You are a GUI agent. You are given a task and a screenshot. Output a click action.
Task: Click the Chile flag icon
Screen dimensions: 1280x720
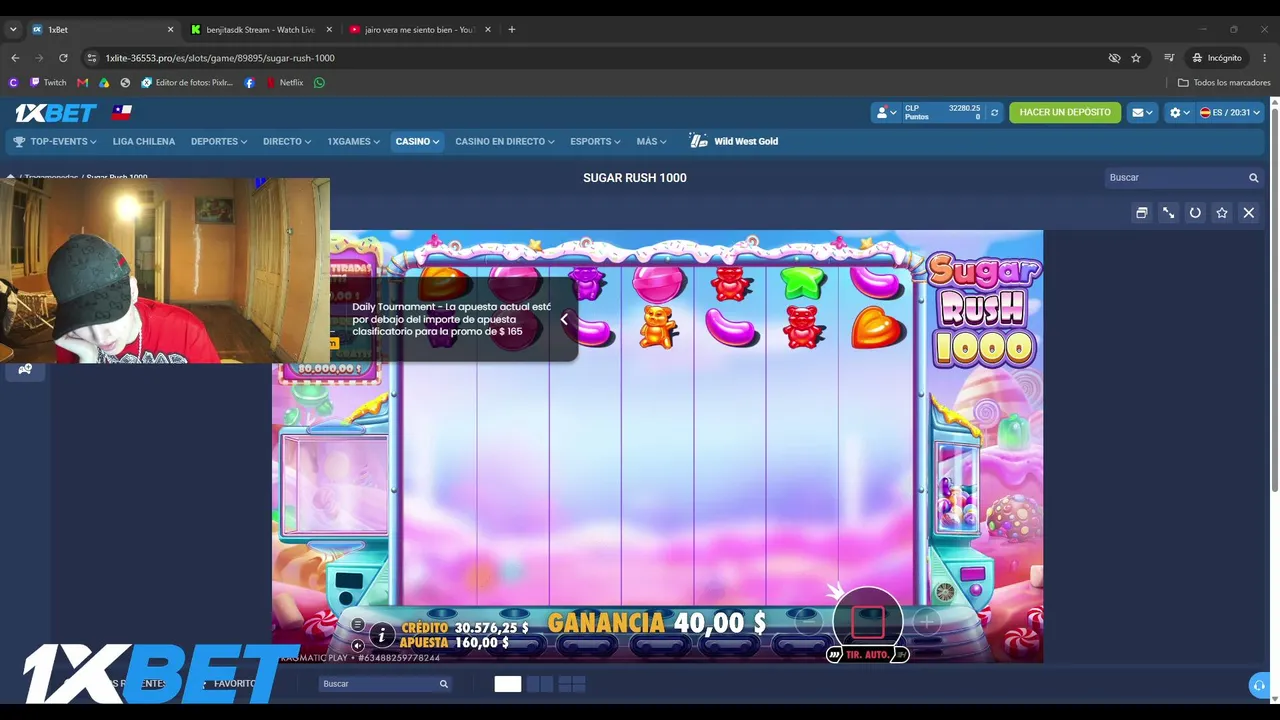(x=122, y=112)
